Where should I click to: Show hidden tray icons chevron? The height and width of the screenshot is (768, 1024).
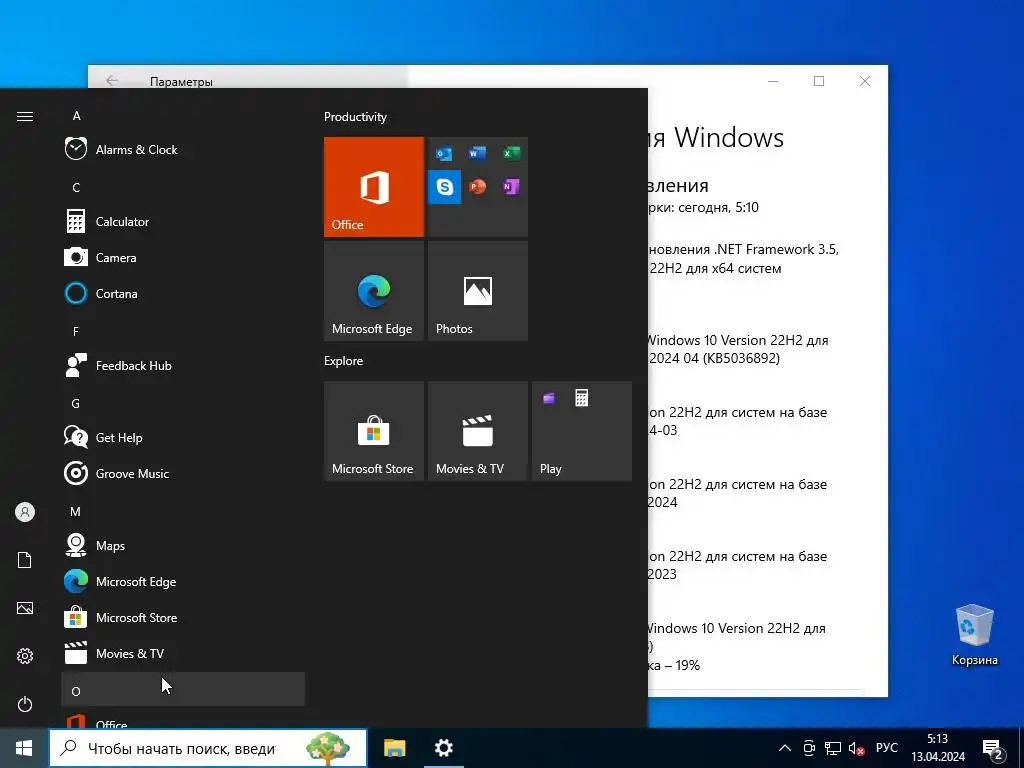pyautogui.click(x=785, y=748)
